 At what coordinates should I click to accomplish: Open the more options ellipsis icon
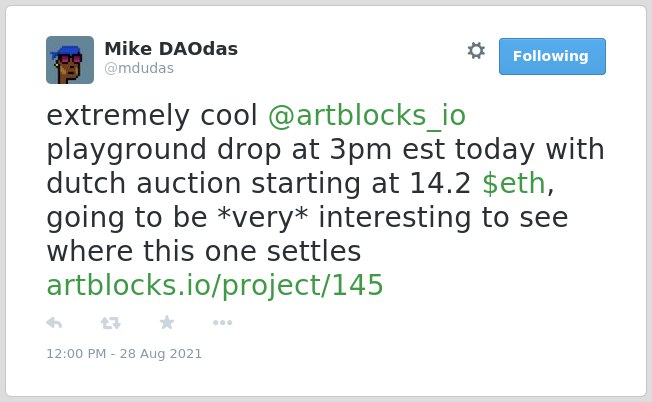pyautogui.click(x=222, y=323)
